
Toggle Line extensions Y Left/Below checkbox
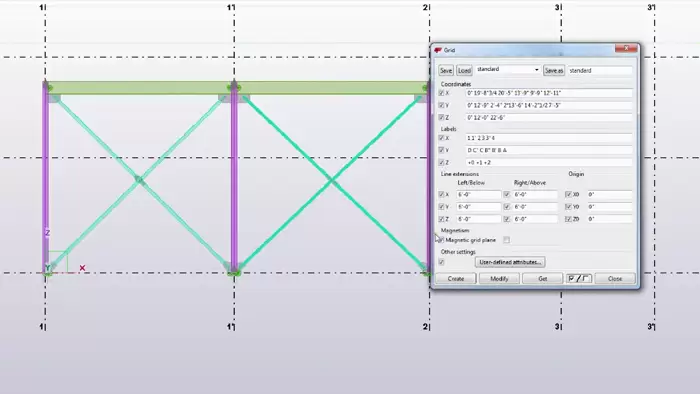(442, 207)
